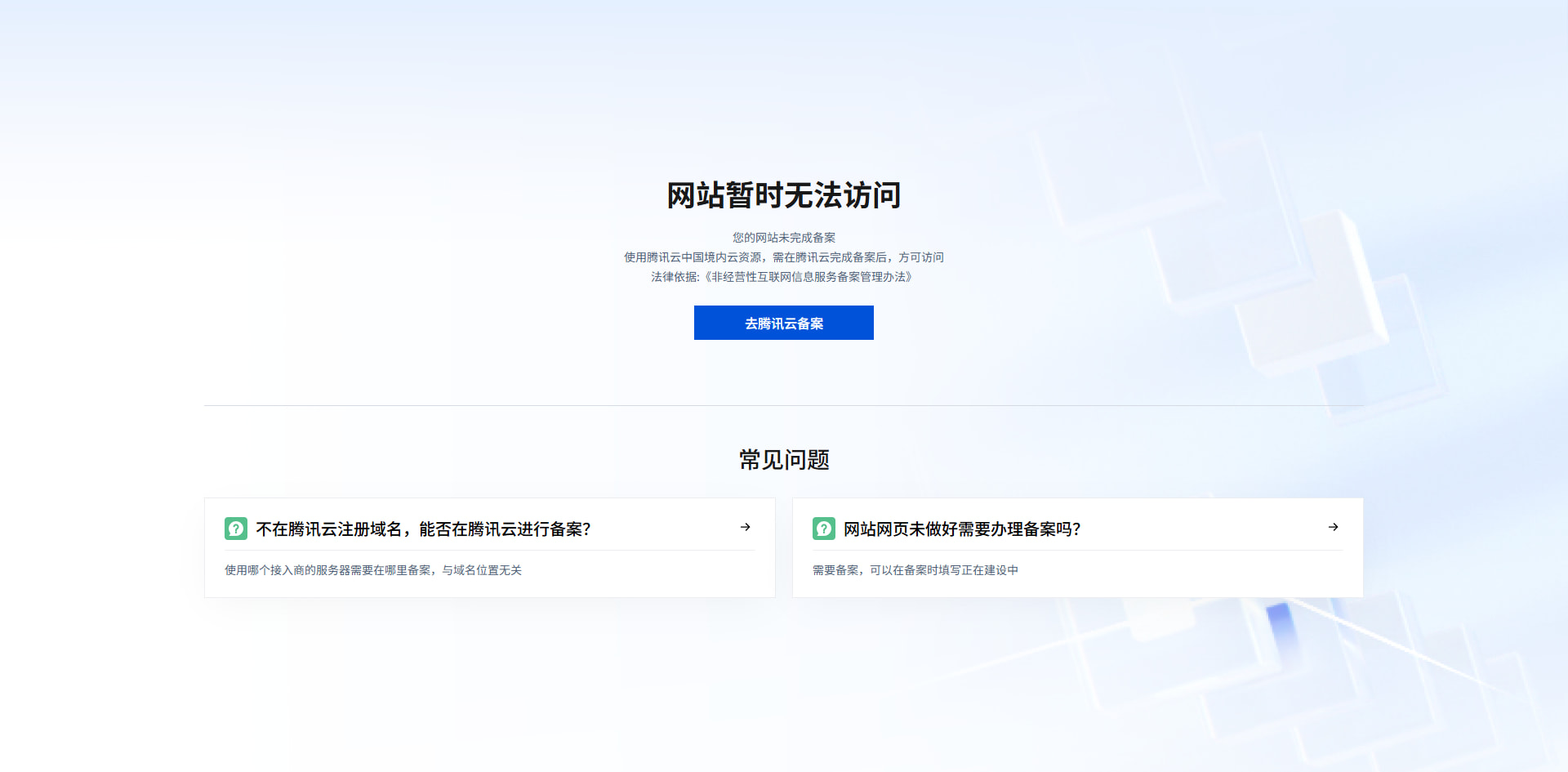Open the question 不在腾讯云注册域名，能否在腾讯云进行备案?
This screenshot has height=772, width=1568.
pyautogui.click(x=423, y=529)
